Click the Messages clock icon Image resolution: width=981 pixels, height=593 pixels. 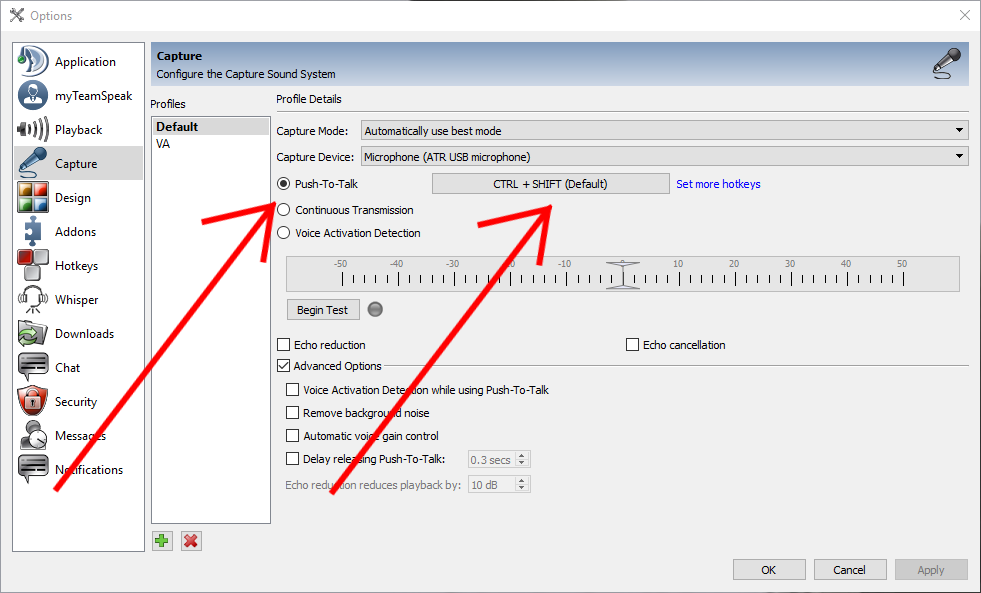point(33,435)
